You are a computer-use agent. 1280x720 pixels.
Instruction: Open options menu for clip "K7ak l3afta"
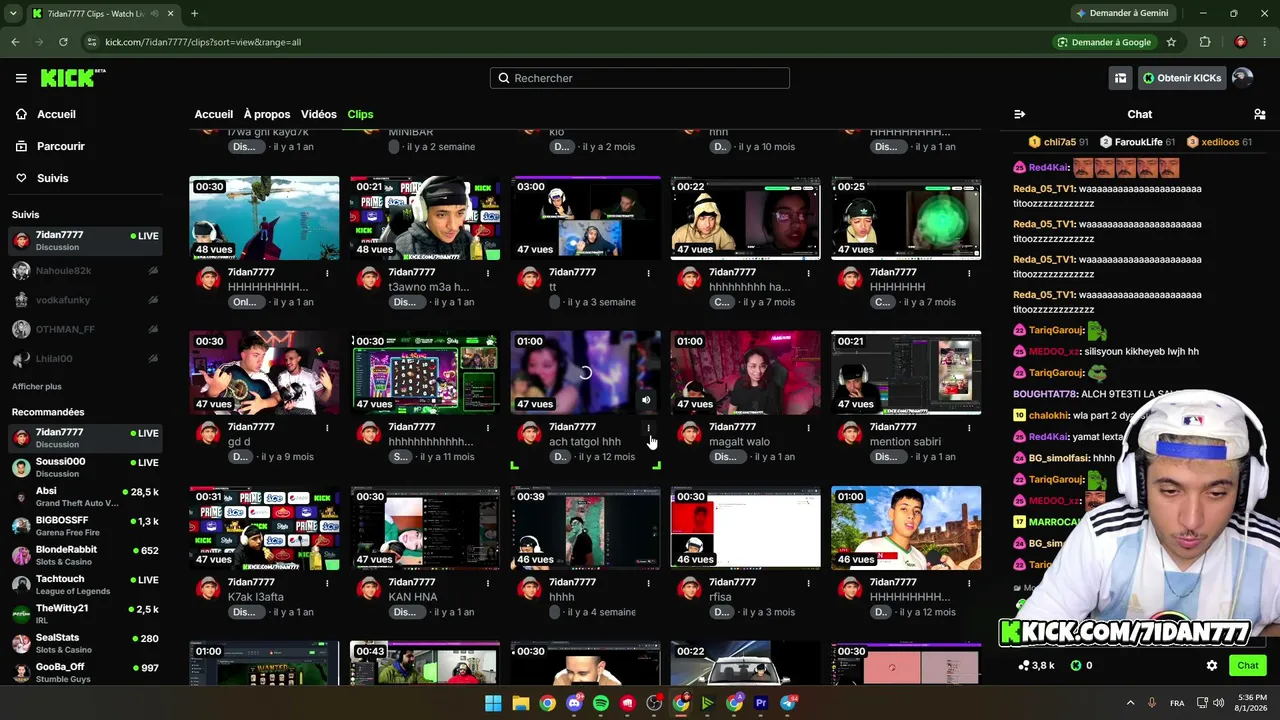point(327,582)
